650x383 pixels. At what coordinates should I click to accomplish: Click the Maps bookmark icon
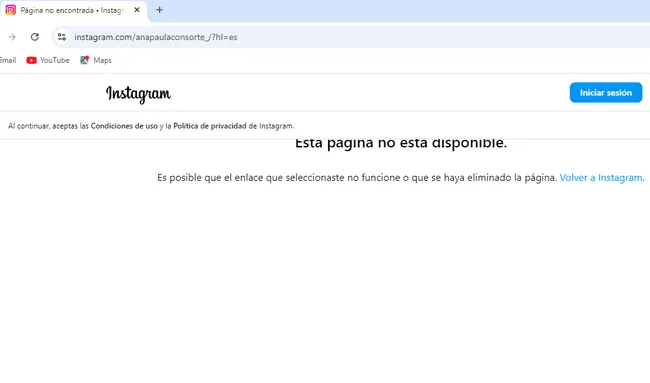(x=85, y=60)
